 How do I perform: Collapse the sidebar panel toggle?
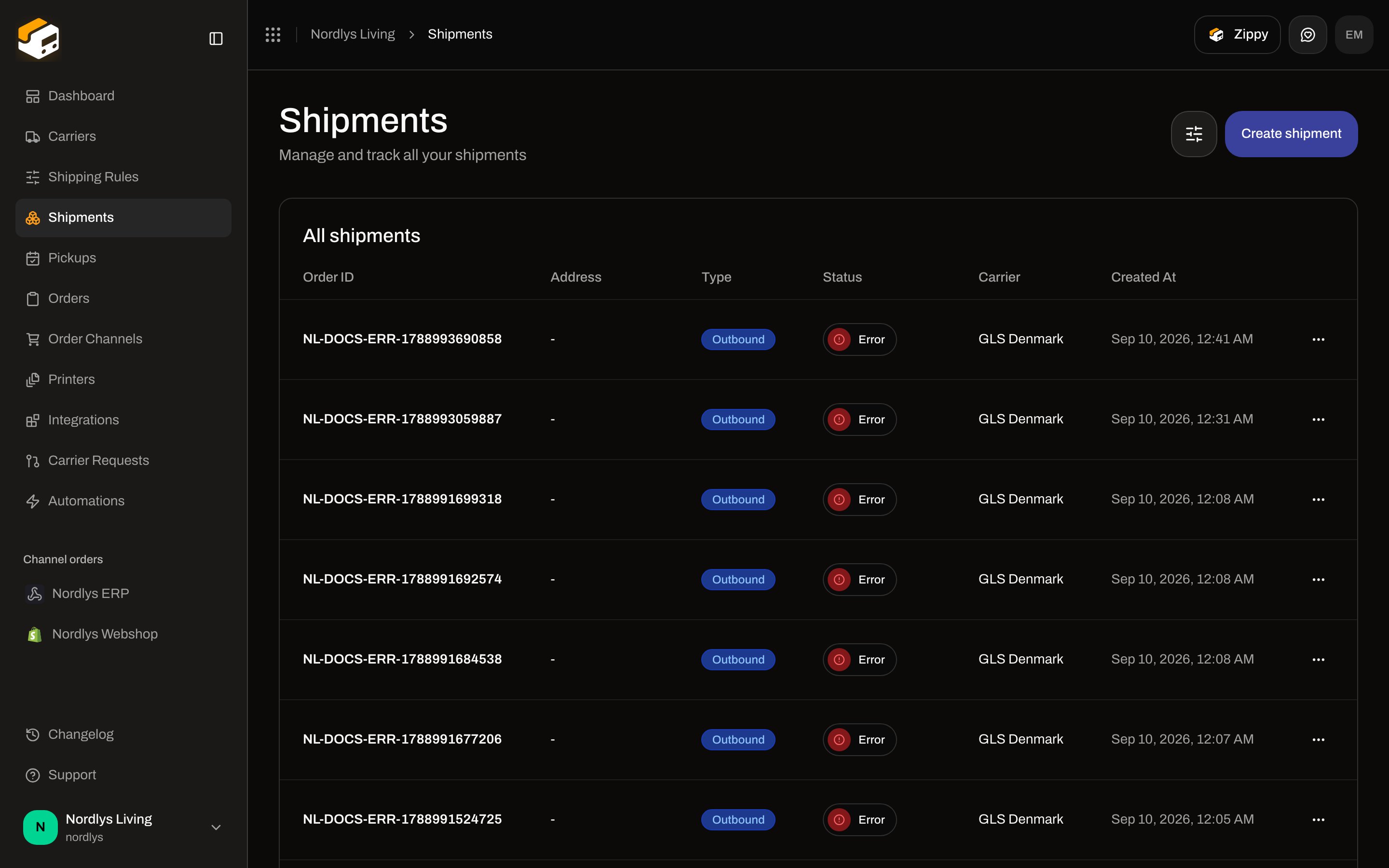(x=216, y=39)
